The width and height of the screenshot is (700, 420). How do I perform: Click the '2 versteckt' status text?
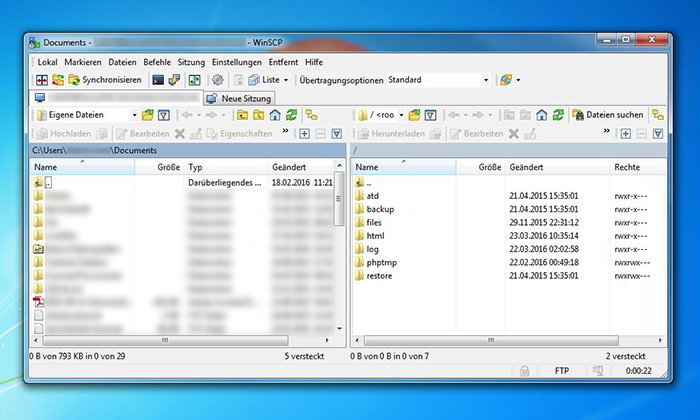[625, 356]
